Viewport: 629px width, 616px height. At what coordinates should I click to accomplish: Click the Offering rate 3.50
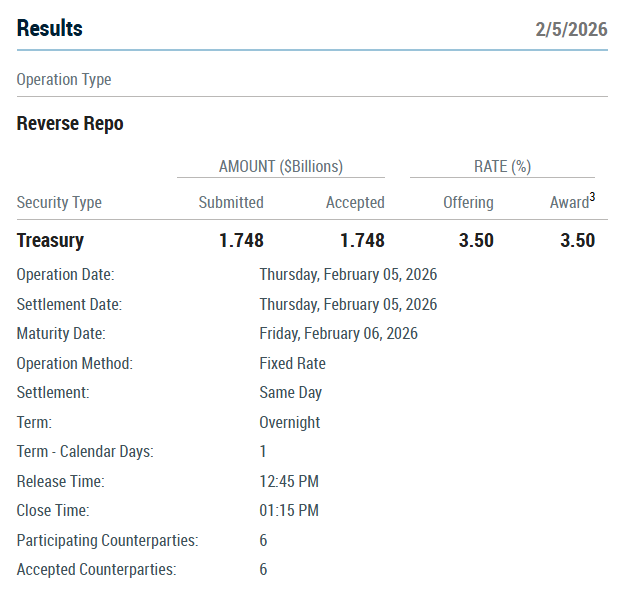coord(476,241)
